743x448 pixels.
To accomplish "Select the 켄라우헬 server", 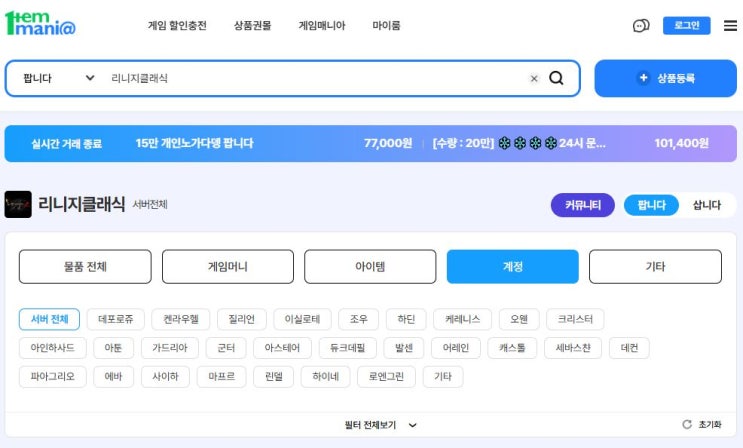I will click(181, 319).
